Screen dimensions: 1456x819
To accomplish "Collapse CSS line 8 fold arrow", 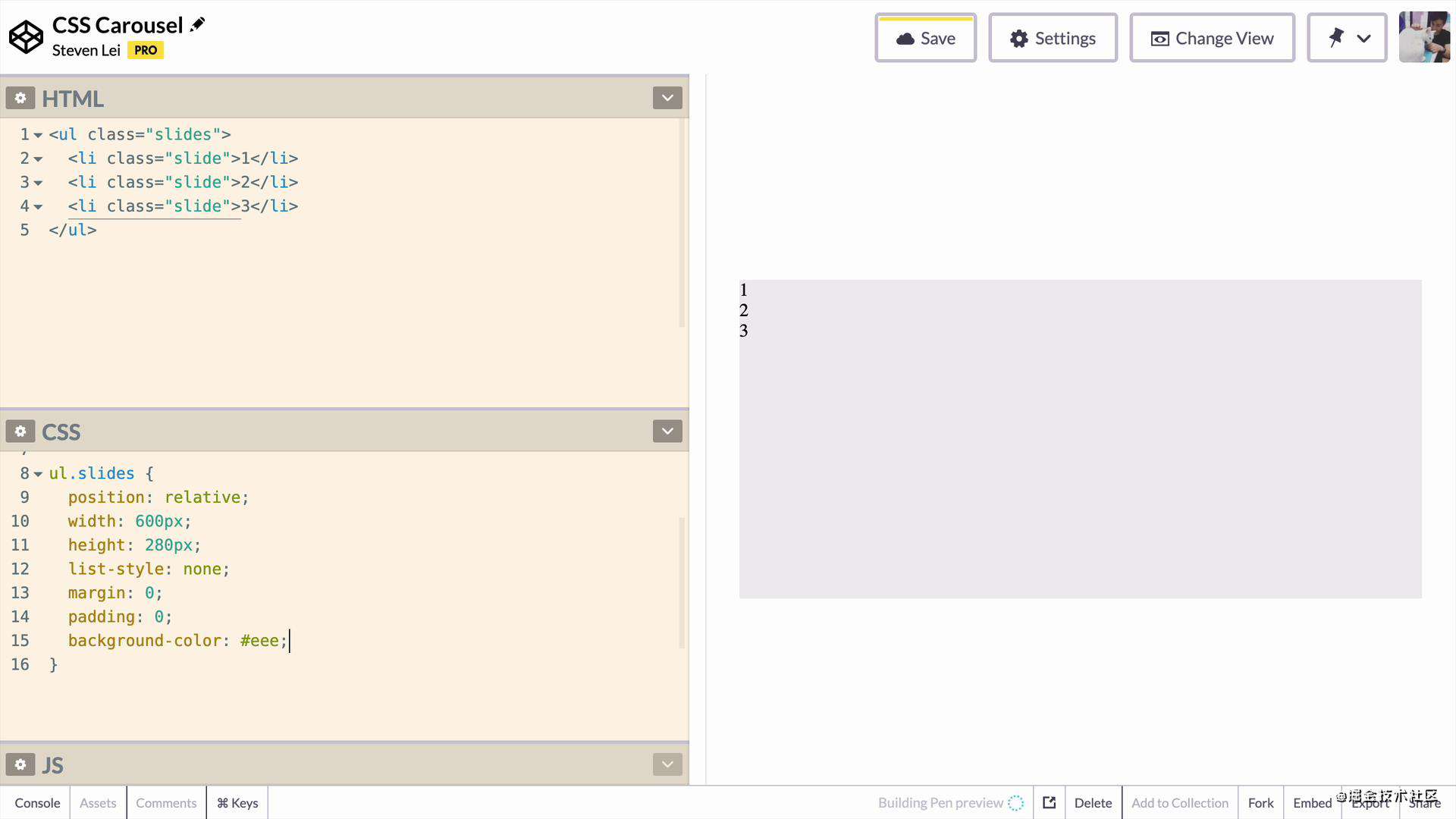I will 38,474.
